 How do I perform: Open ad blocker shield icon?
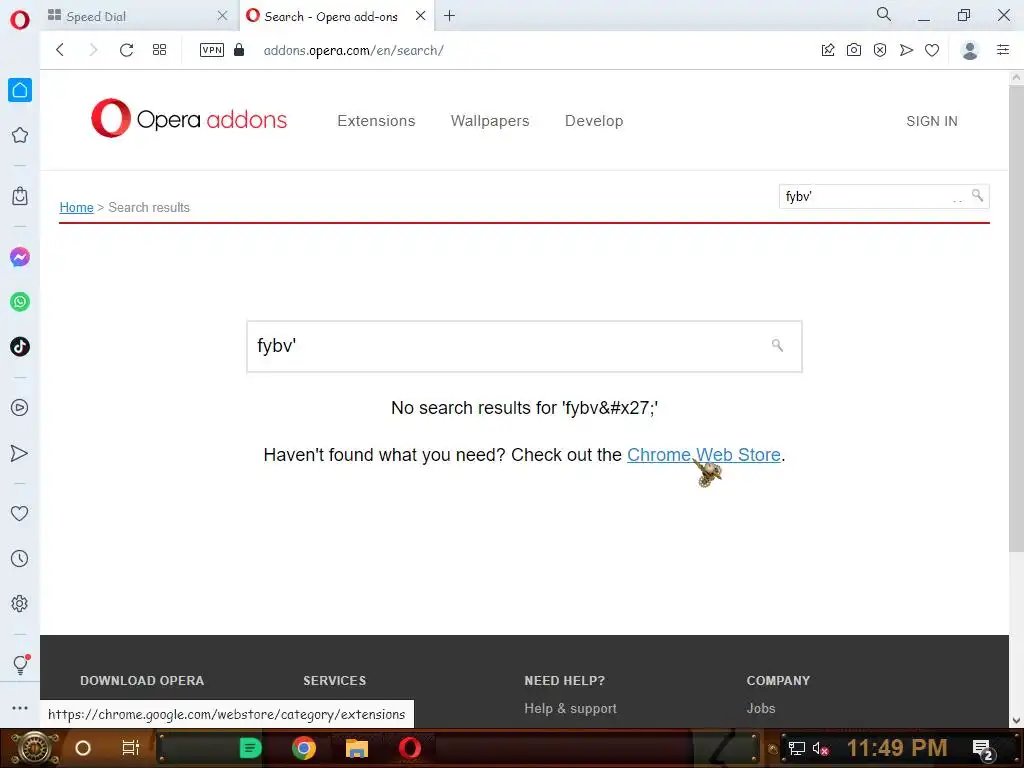coord(880,50)
